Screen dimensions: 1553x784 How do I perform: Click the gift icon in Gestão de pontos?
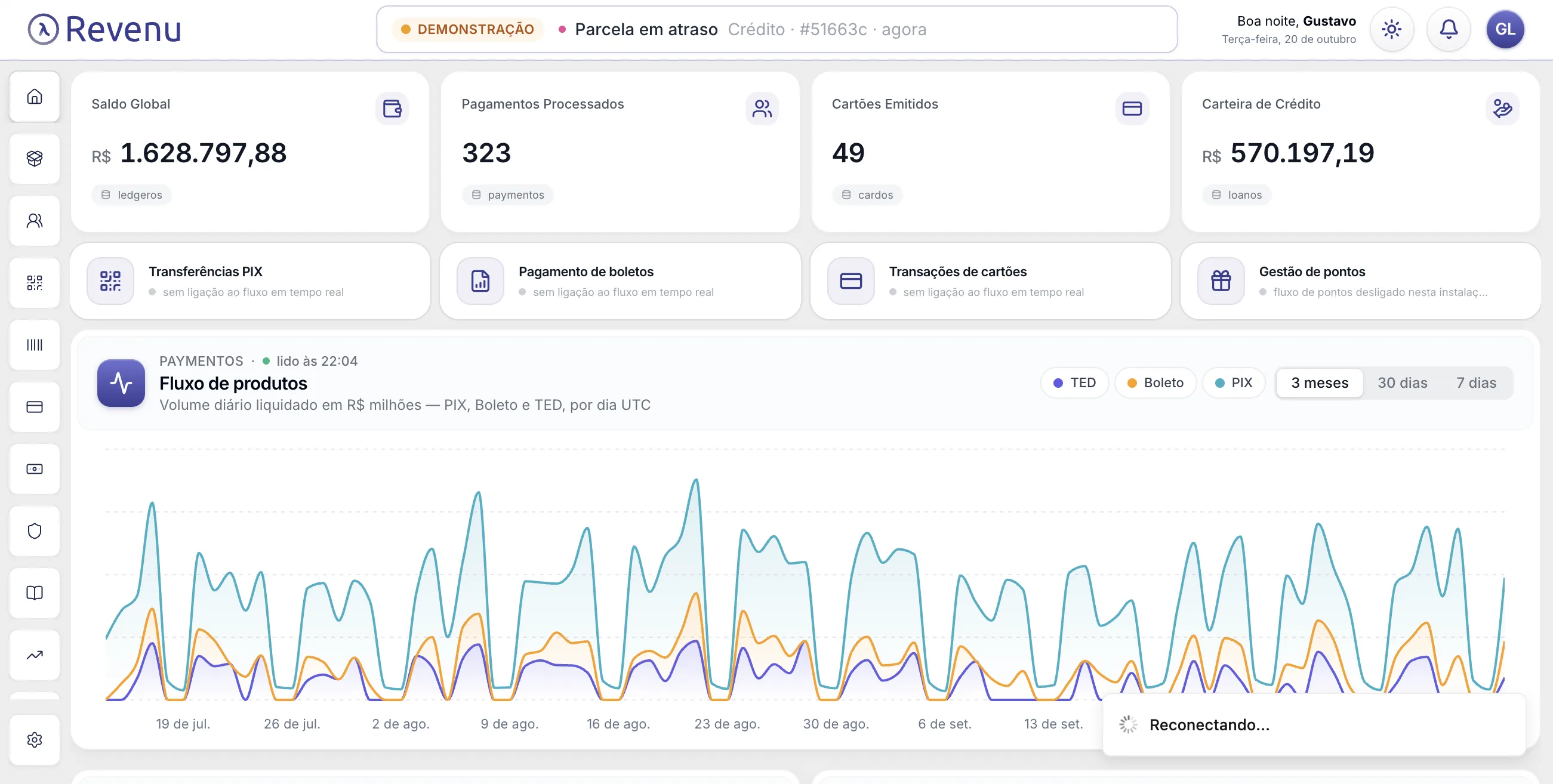[x=1221, y=281]
